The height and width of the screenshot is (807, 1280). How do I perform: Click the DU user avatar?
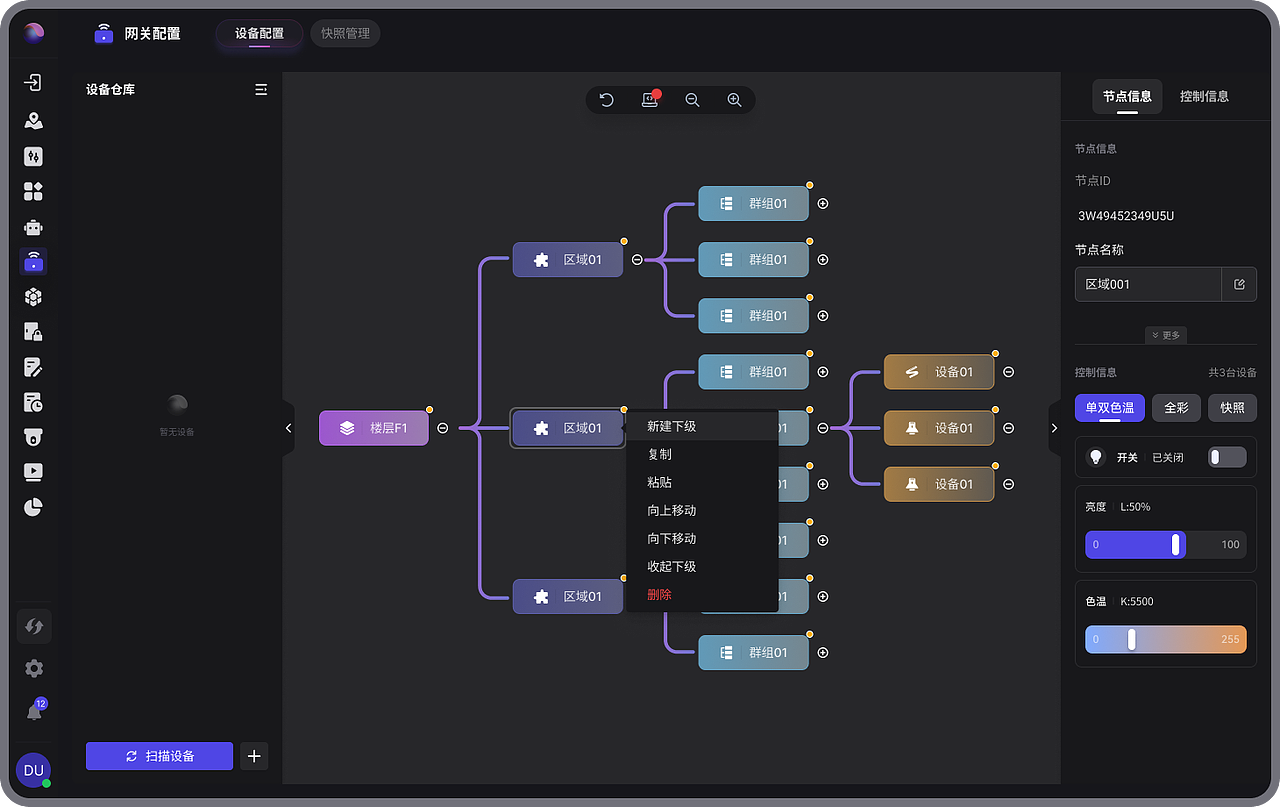point(34,770)
